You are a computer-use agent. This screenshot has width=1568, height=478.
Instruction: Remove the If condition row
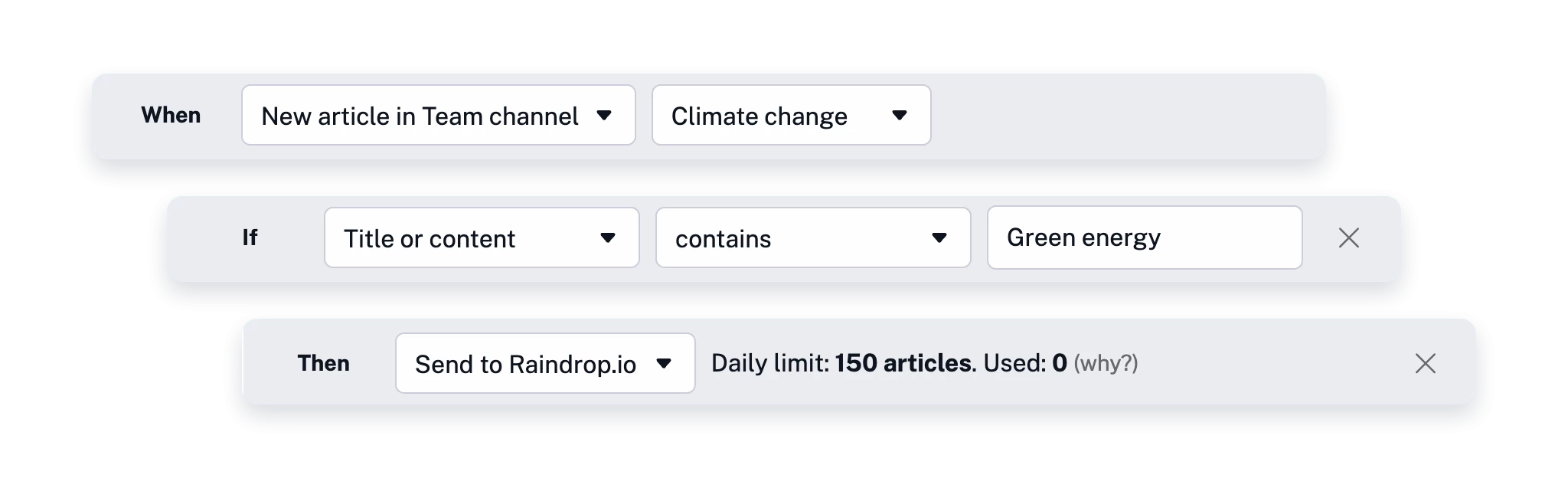click(1348, 238)
